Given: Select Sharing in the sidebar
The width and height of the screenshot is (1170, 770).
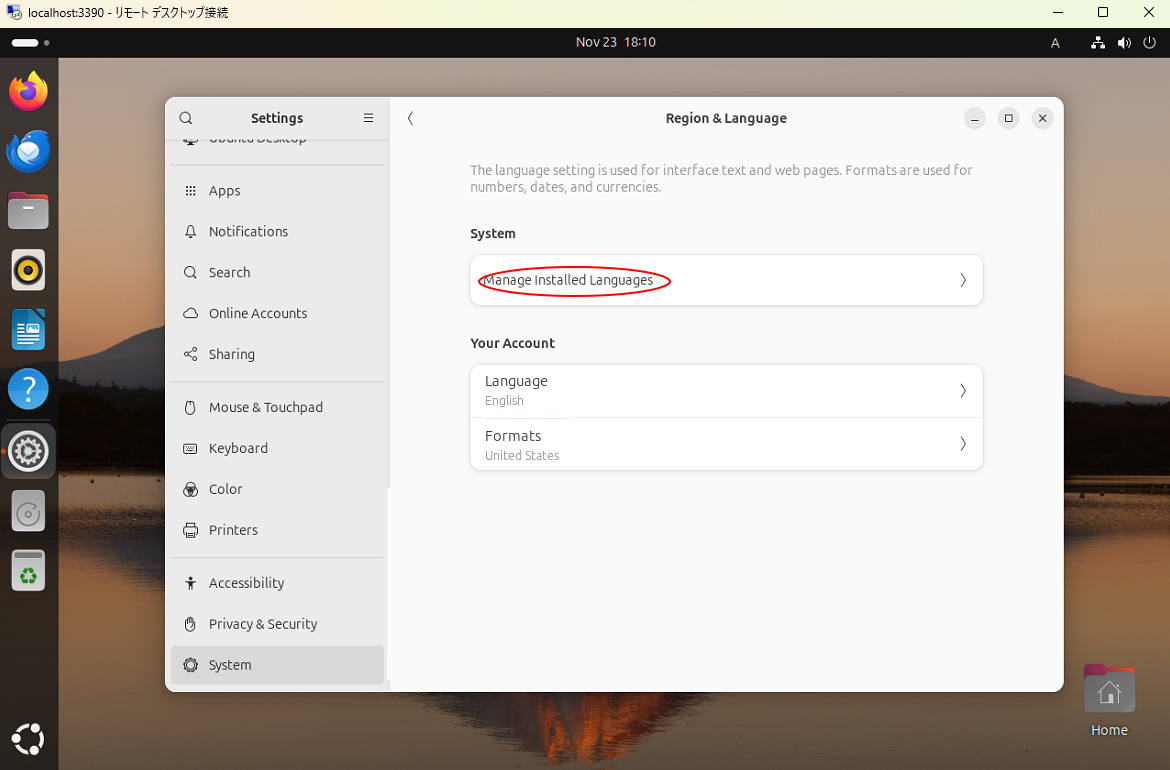Looking at the screenshot, I should (277, 354).
